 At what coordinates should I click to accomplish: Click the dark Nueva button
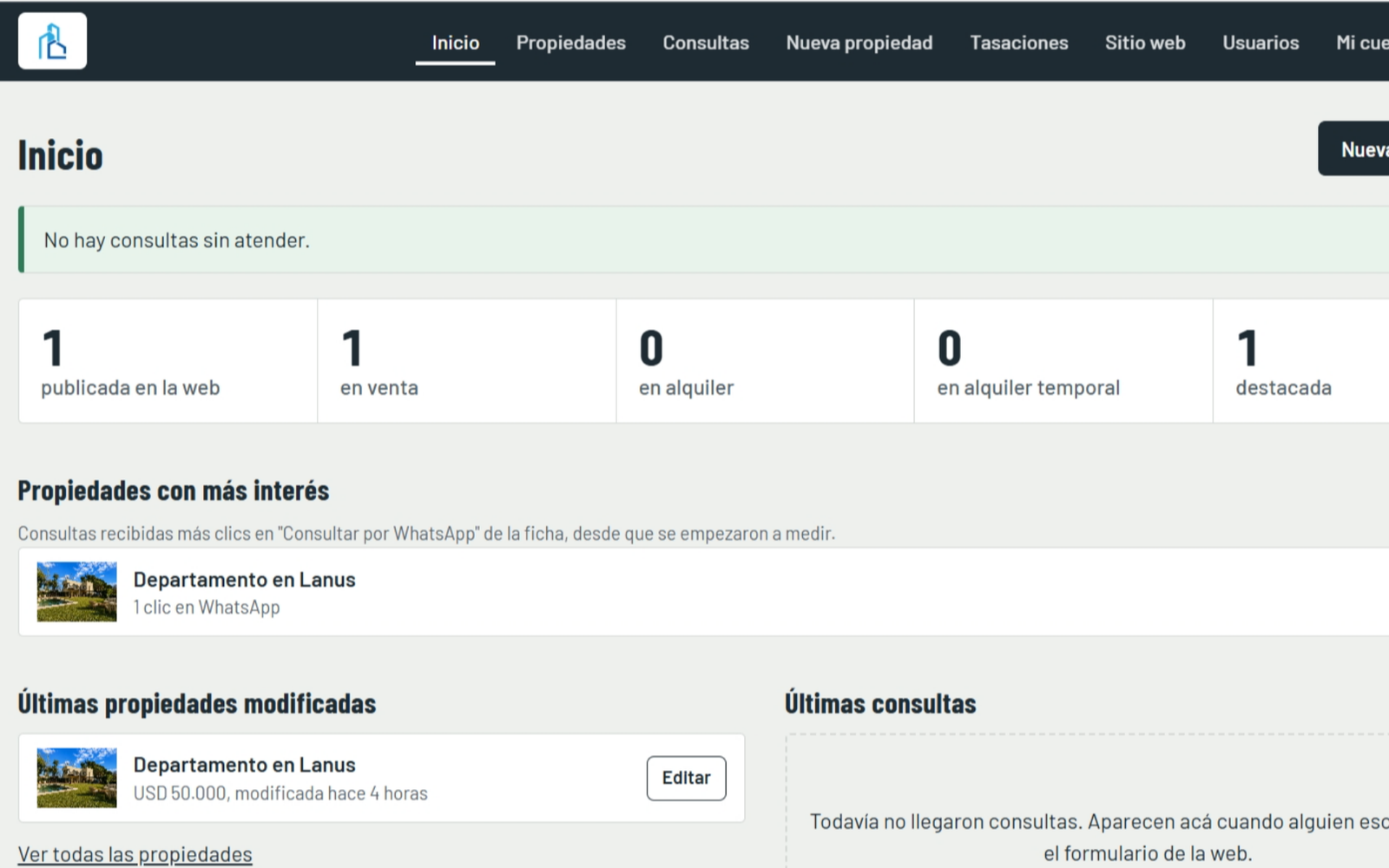pyautogui.click(x=1354, y=148)
